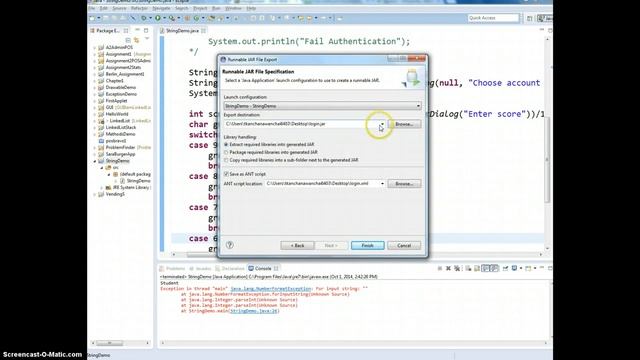Open the File menu
Viewport: 640px width, 360px height.
click(91, 8)
